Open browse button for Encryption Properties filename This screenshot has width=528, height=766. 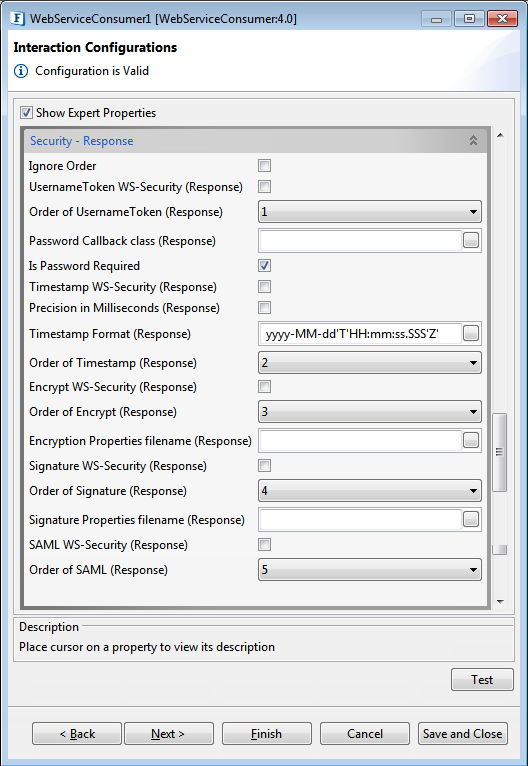click(471, 441)
